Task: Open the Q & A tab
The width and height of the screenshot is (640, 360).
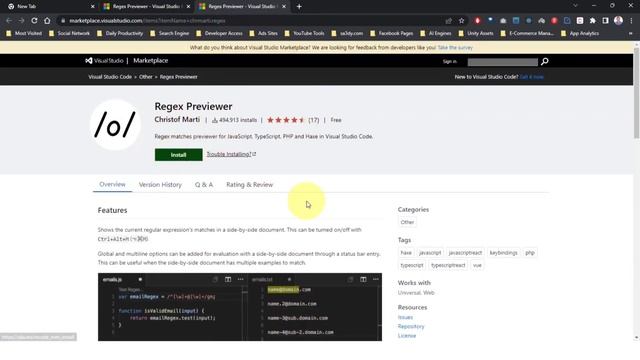Action: tap(204, 185)
